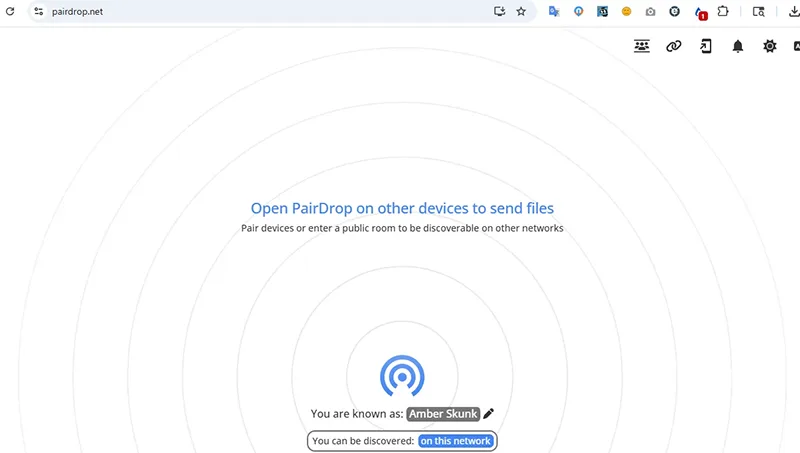The height and width of the screenshot is (453, 800).
Task: Bookmark this page with the star
Action: pyautogui.click(x=521, y=11)
